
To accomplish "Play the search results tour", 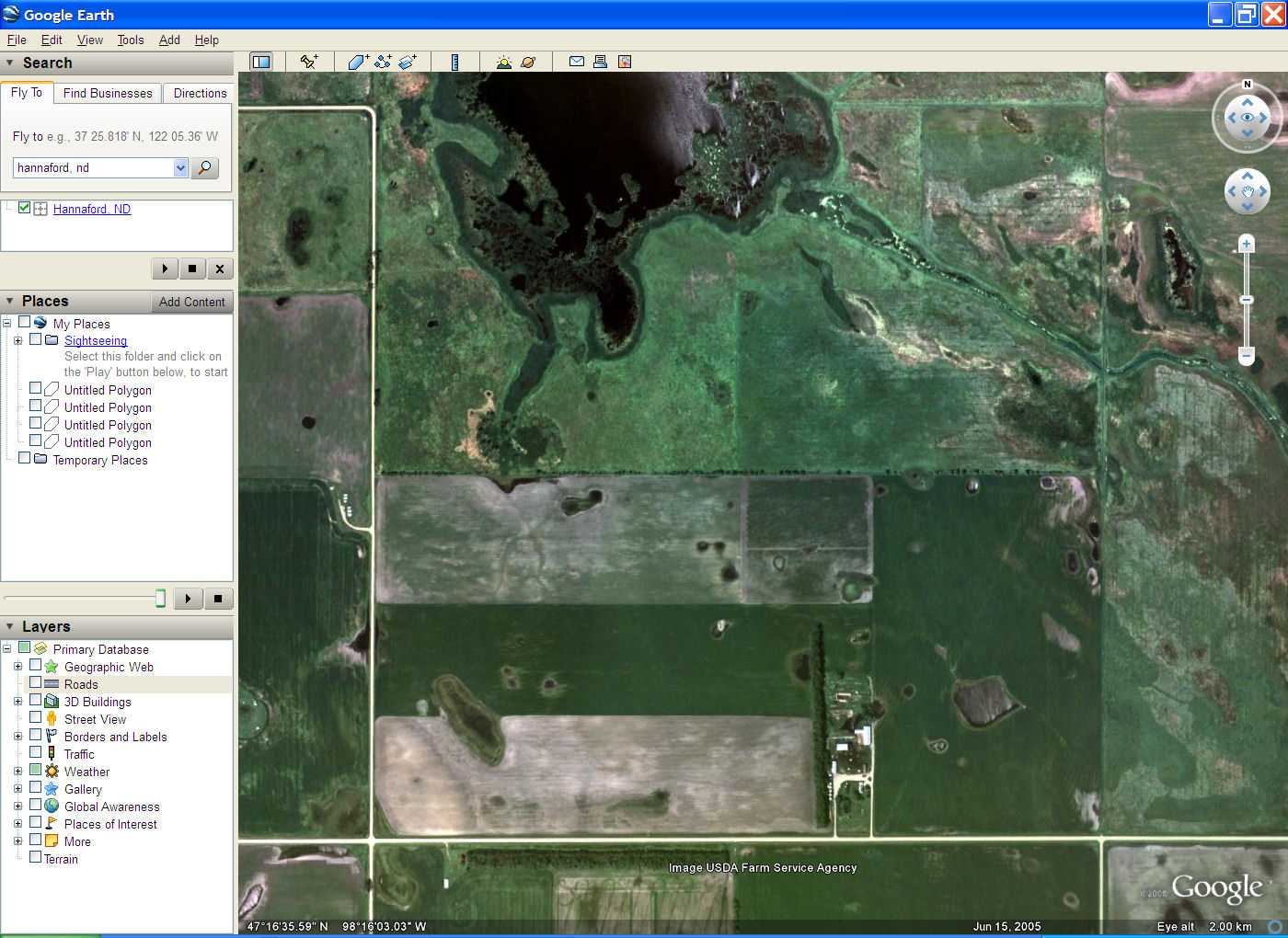I will (165, 269).
